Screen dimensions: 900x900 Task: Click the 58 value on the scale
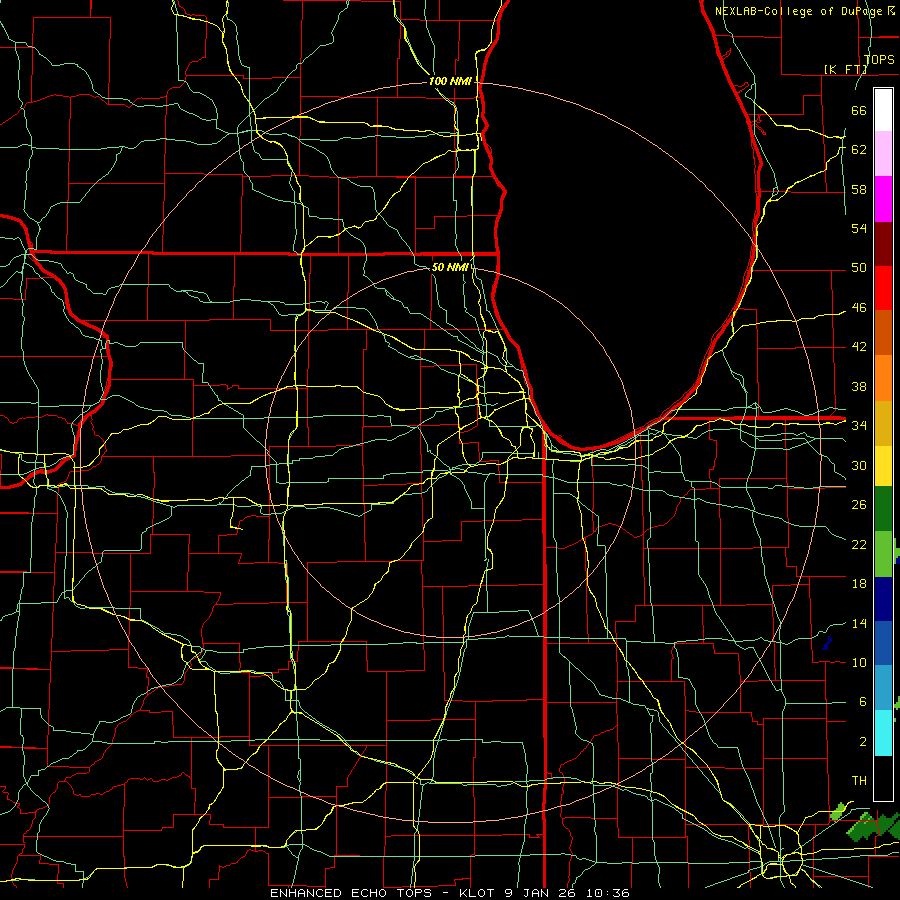pyautogui.click(x=859, y=189)
